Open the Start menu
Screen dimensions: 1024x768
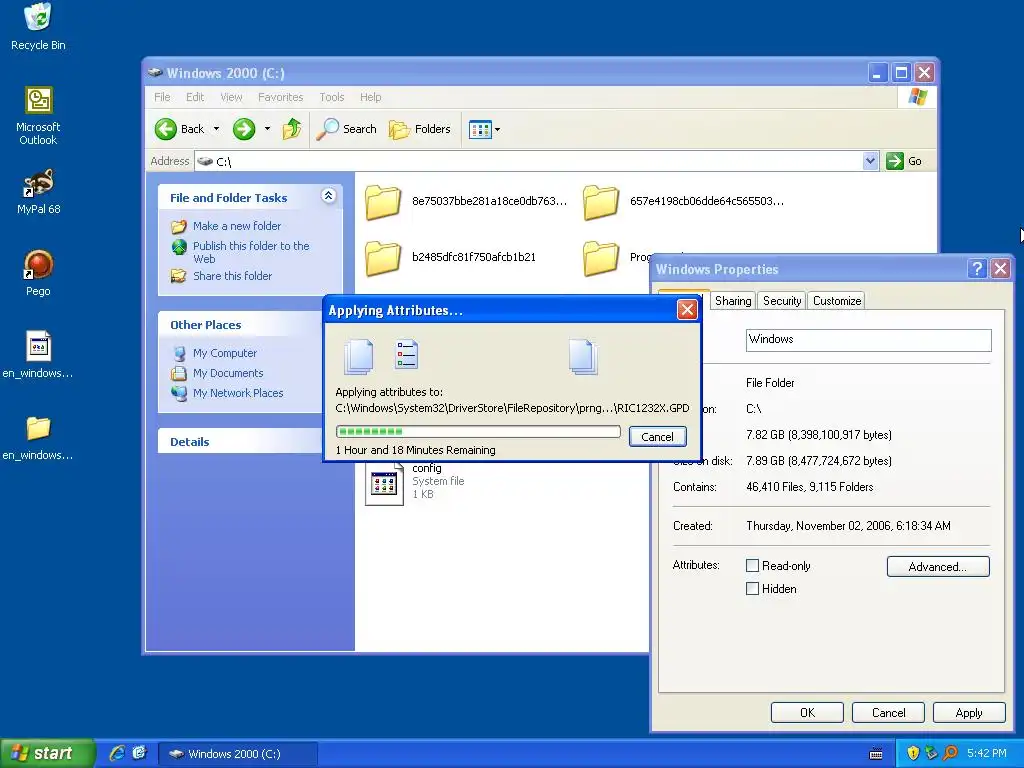[x=47, y=754]
